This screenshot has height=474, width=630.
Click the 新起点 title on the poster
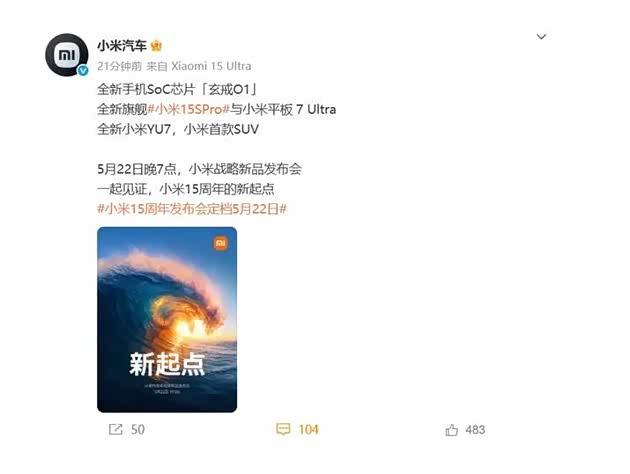click(x=167, y=364)
